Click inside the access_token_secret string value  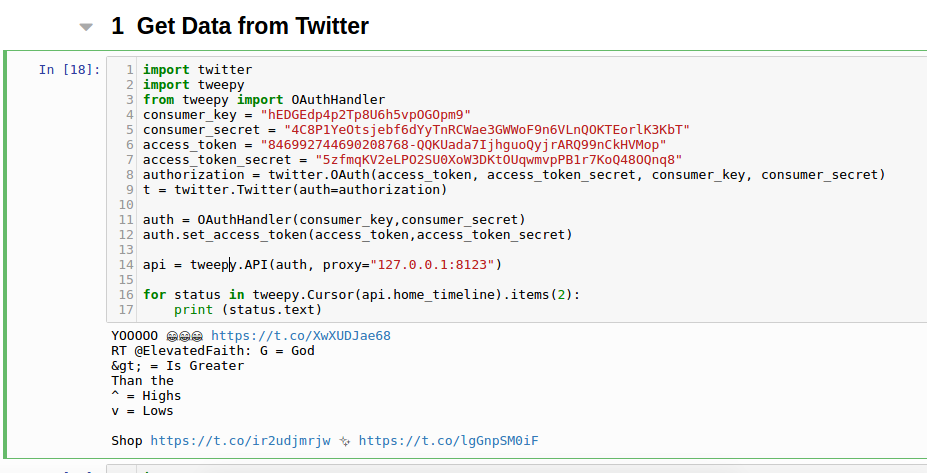[x=498, y=160]
